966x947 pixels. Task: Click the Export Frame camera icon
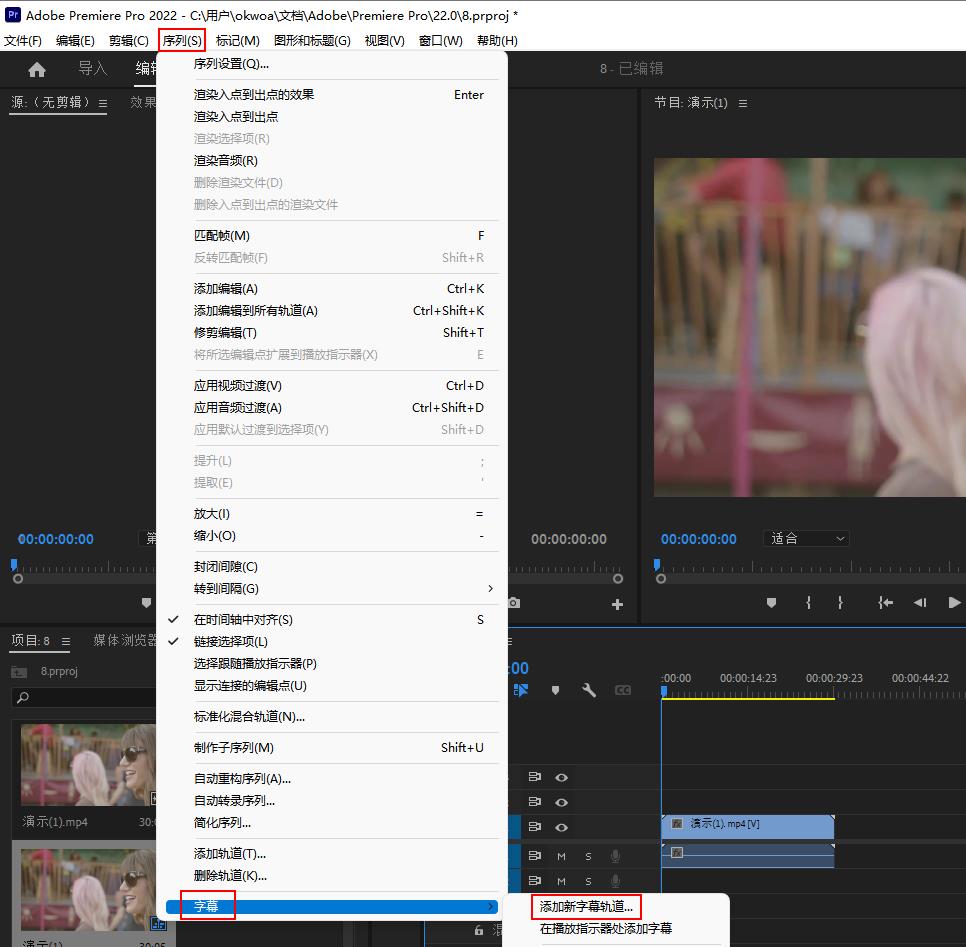tap(513, 603)
